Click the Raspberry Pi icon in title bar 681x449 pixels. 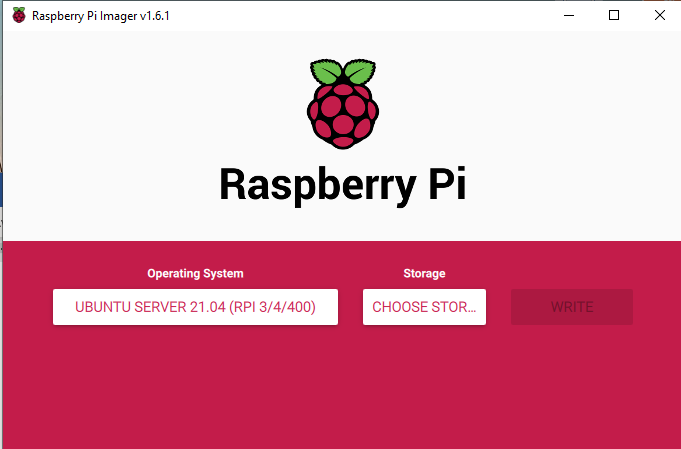point(19,16)
